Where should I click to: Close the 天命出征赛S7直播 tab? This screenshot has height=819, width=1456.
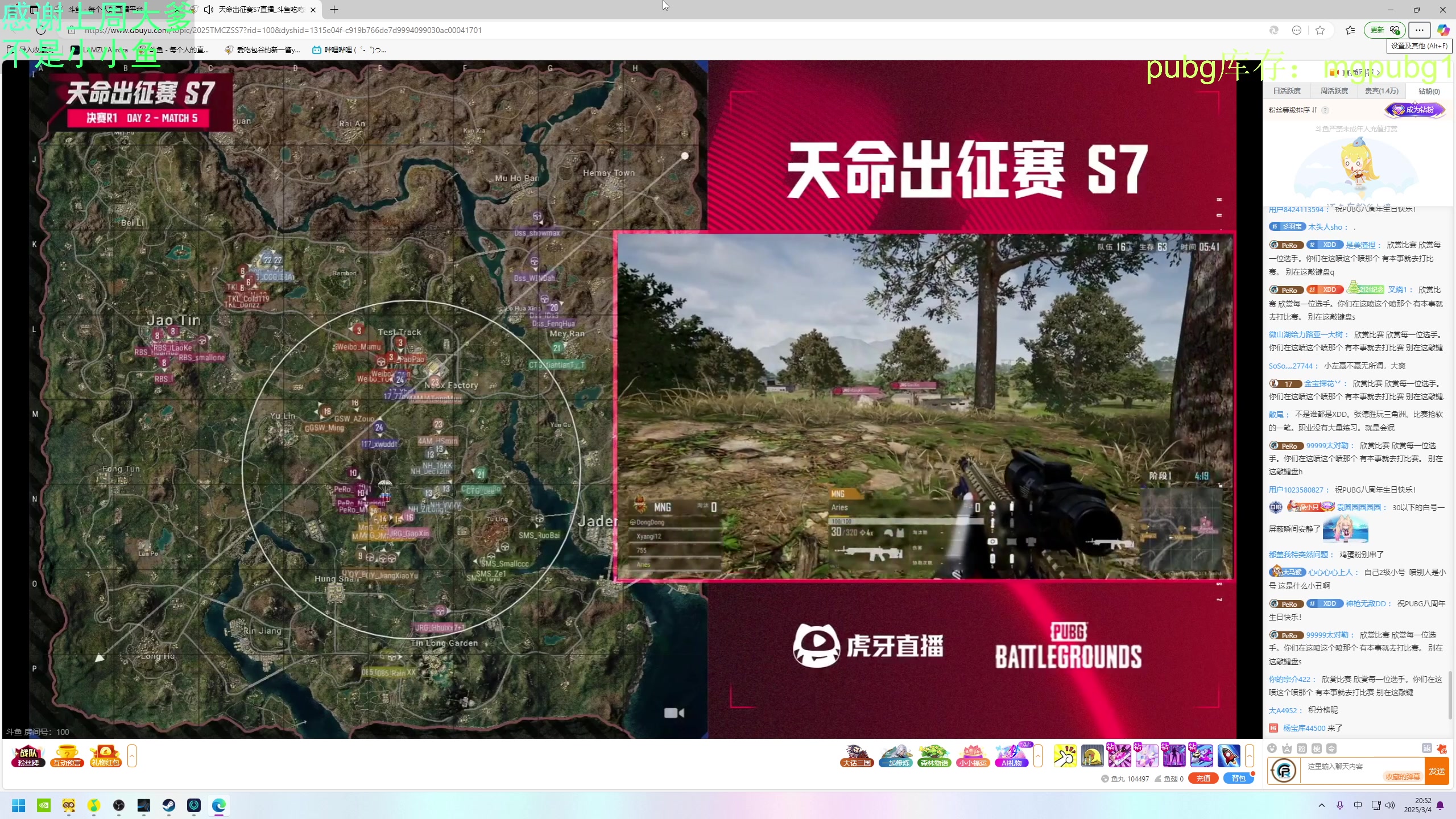313,10
